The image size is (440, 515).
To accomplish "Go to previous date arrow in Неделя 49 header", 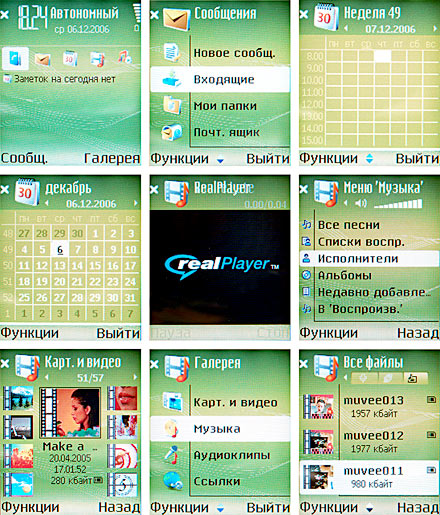I will (x=346, y=29).
